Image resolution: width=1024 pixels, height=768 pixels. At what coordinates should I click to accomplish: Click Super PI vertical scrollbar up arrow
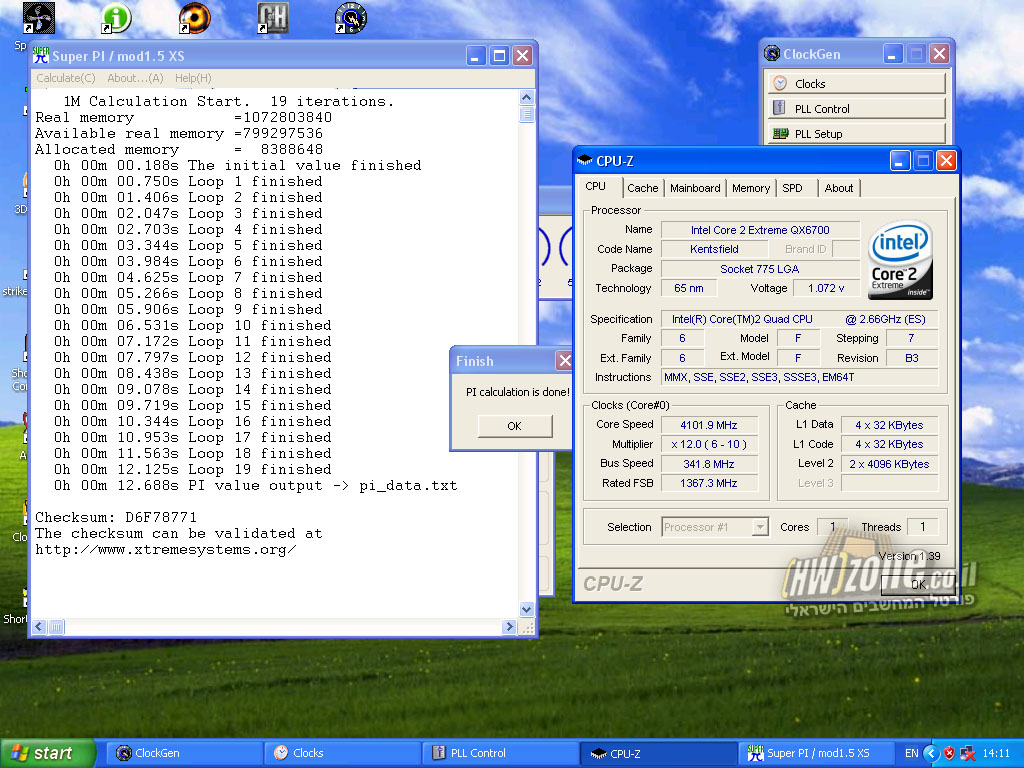526,98
